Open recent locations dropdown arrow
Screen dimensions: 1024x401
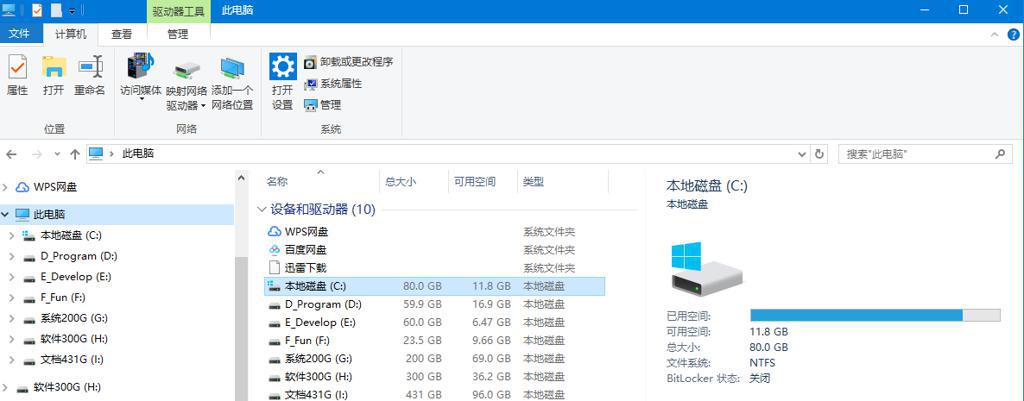(57, 155)
